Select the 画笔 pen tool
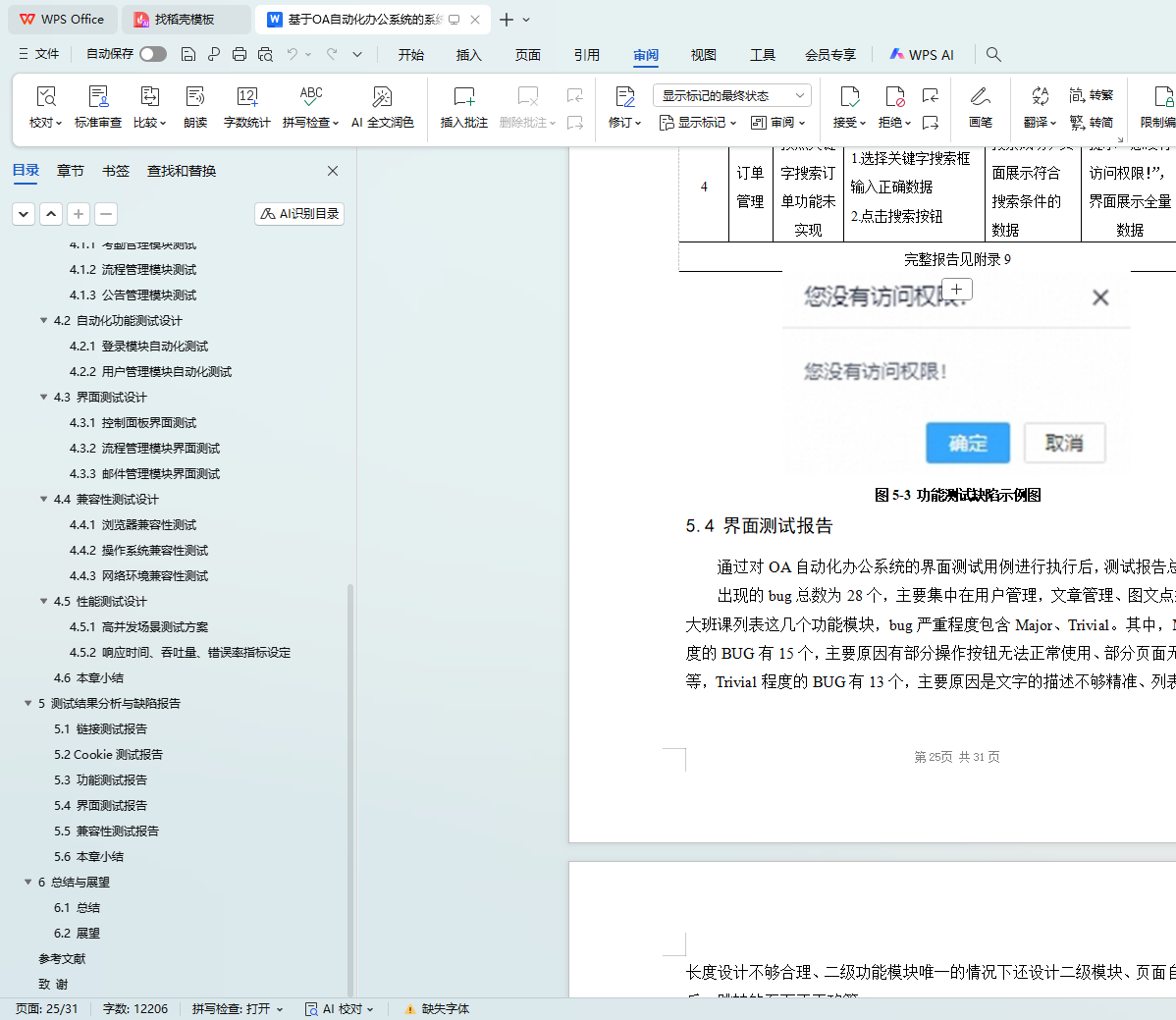 (x=980, y=97)
